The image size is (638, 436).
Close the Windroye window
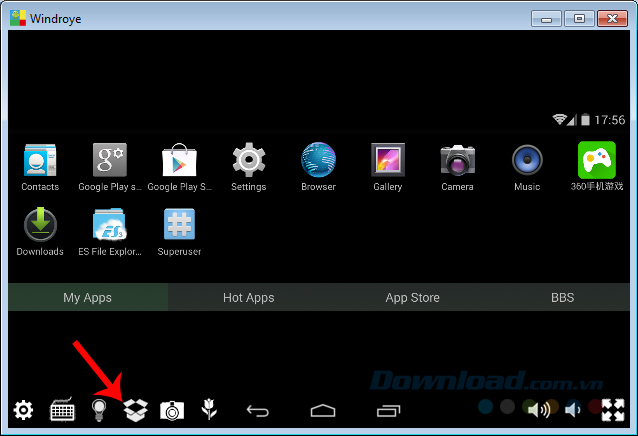(x=612, y=19)
